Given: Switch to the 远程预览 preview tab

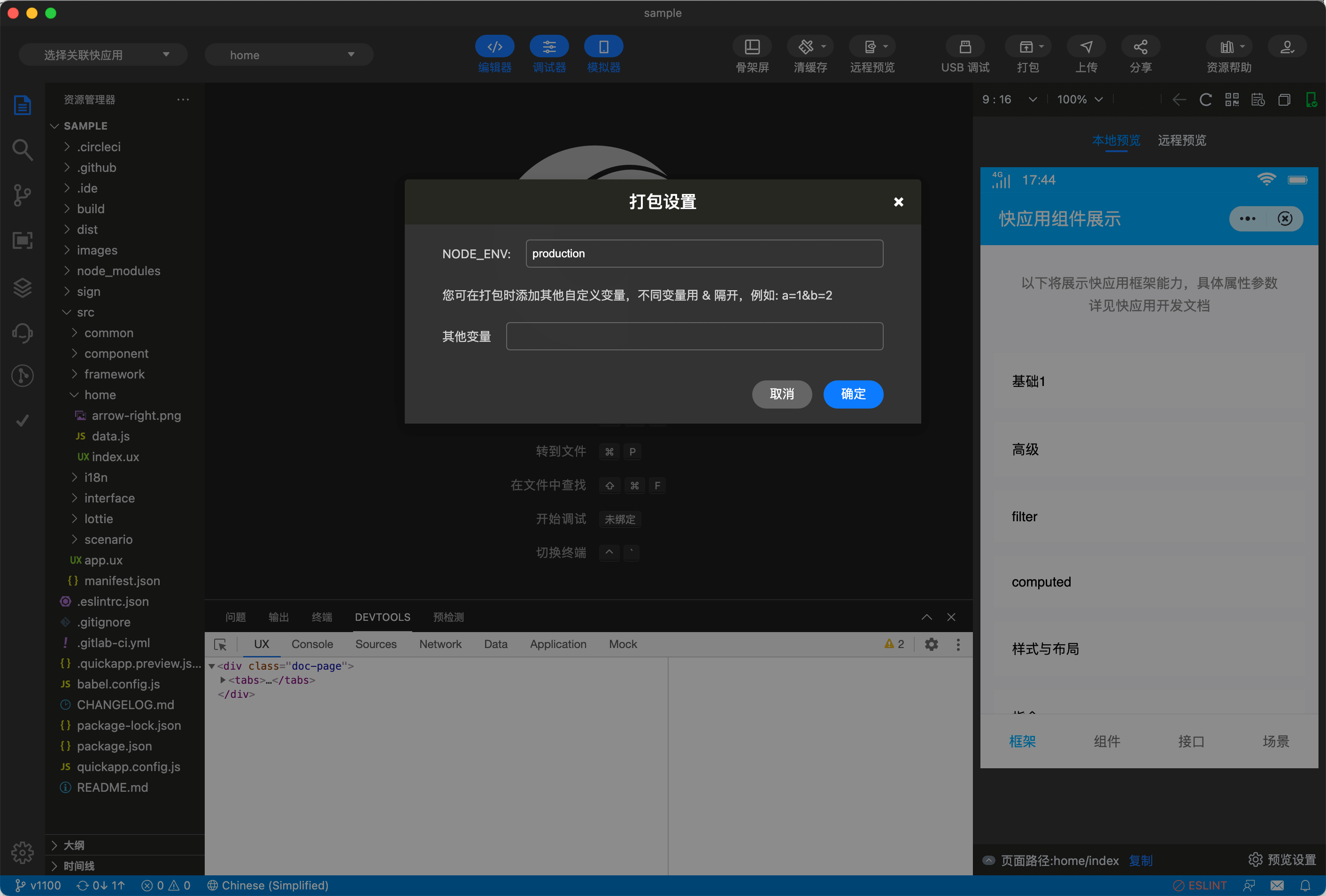Looking at the screenshot, I should click(x=1181, y=140).
